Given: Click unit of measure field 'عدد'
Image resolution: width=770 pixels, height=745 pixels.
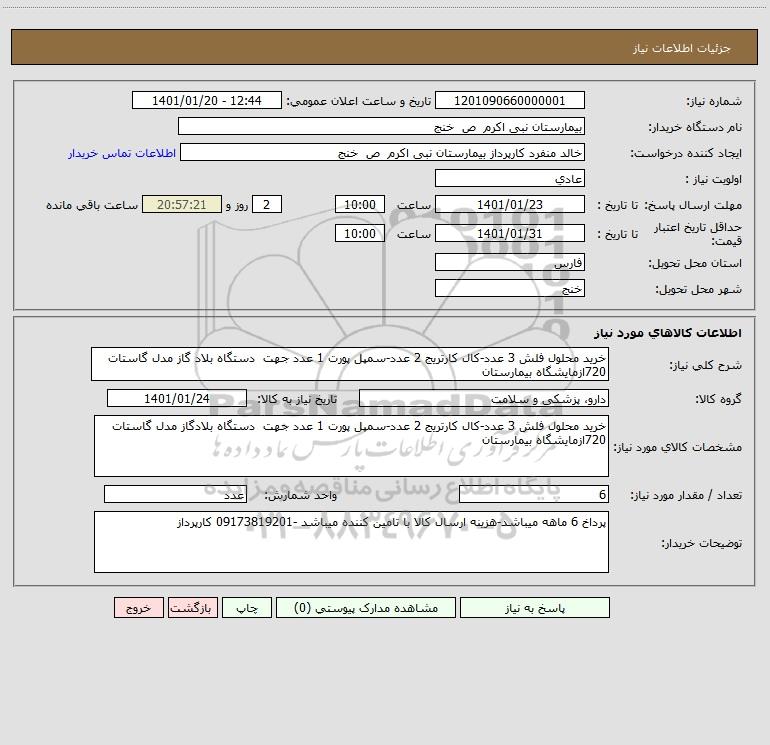Looking at the screenshot, I should 175,494.
